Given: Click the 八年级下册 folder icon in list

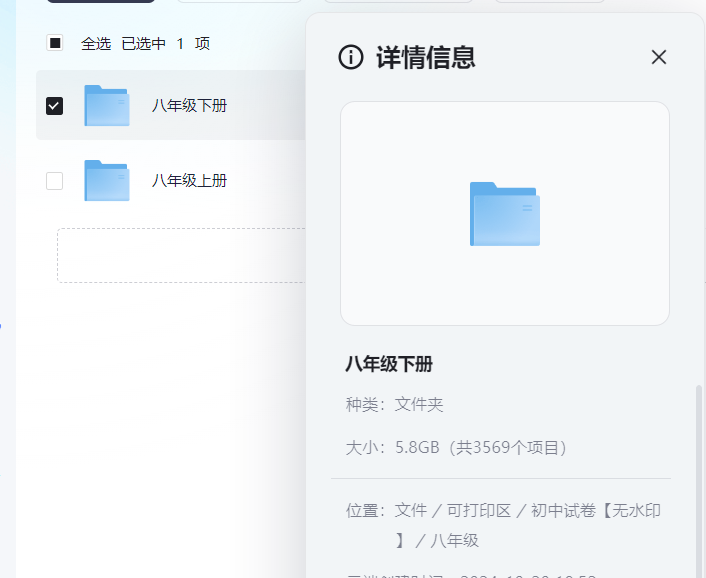Looking at the screenshot, I should (x=106, y=106).
